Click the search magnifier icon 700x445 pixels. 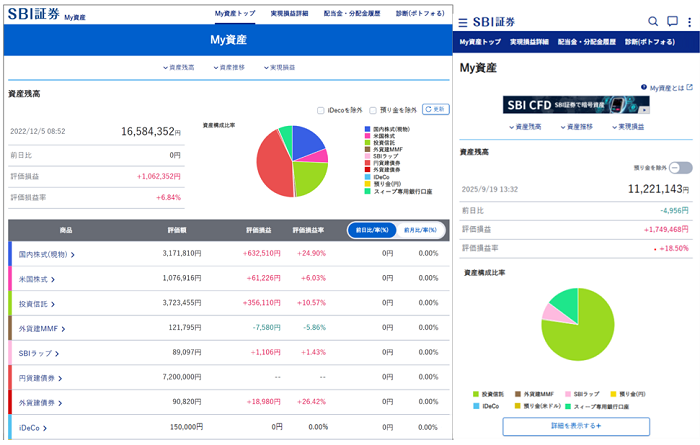(653, 21)
